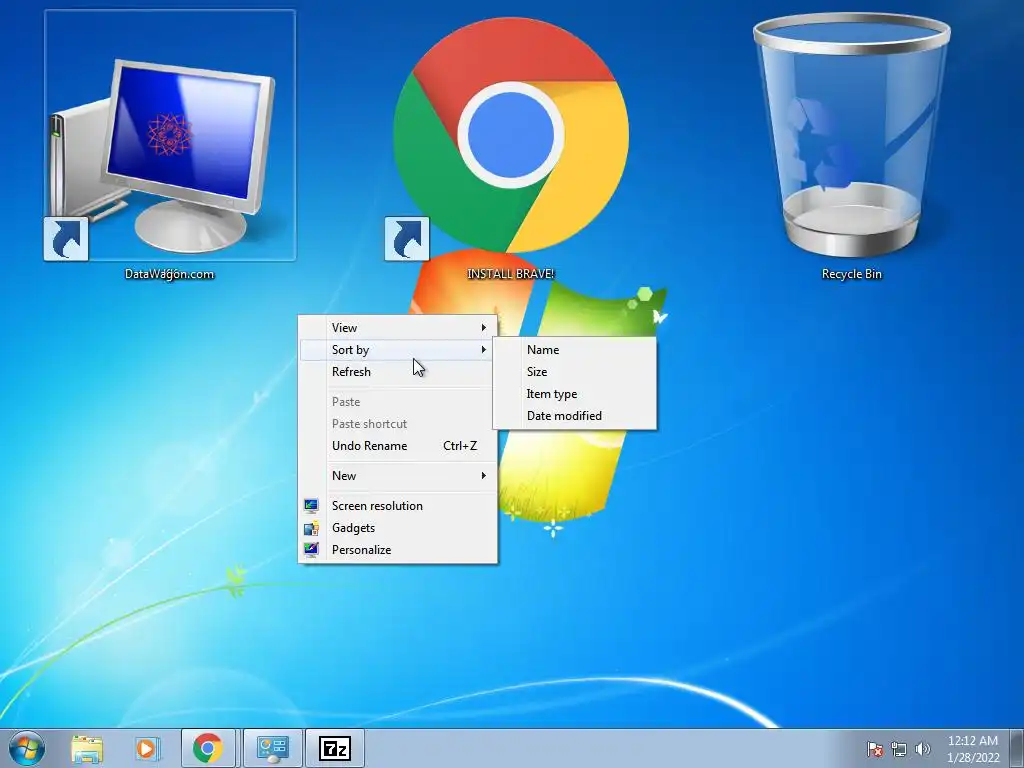
Task: Sort desktop icons by Date modified
Action: click(575, 415)
